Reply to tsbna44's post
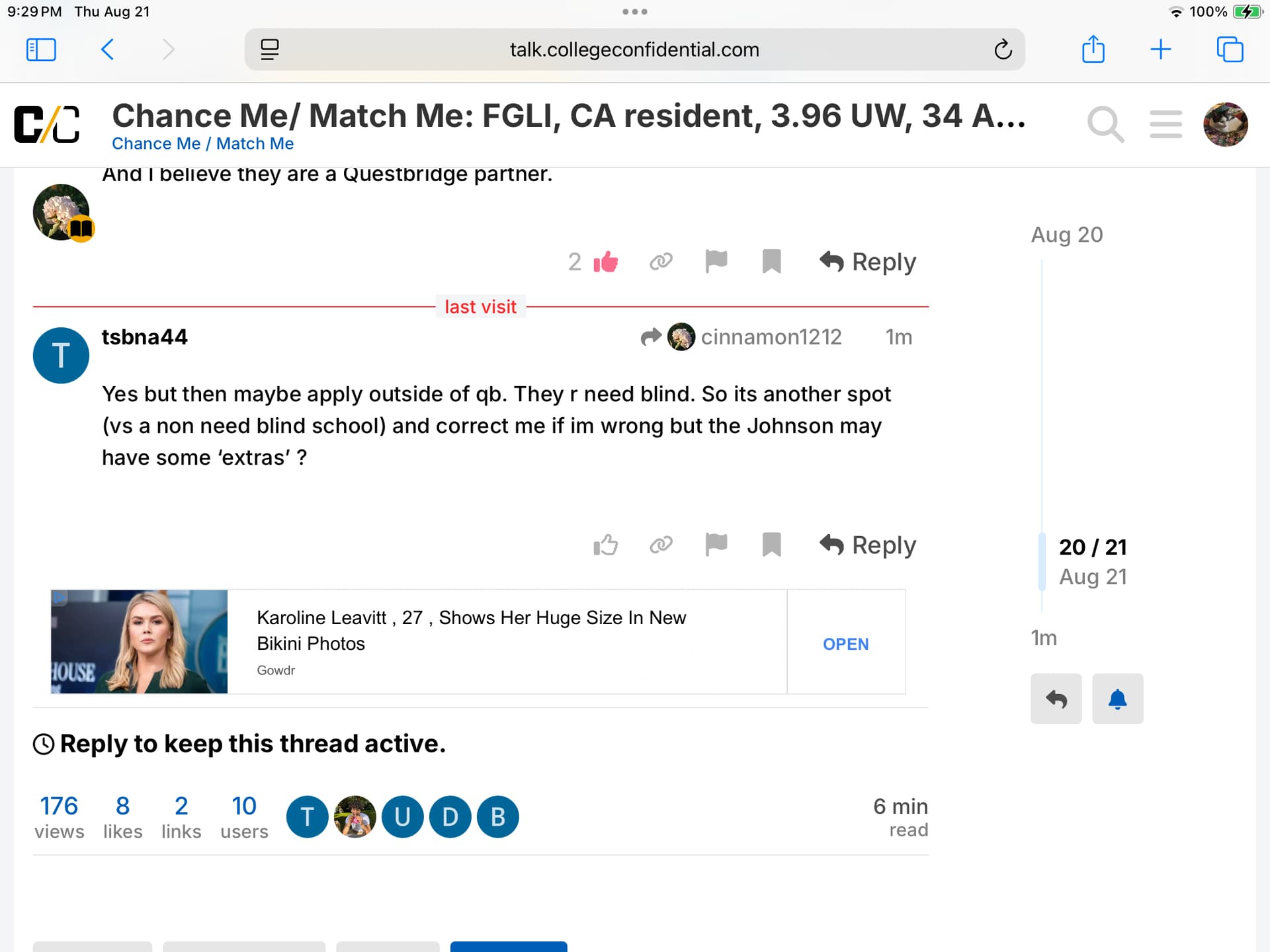The height and width of the screenshot is (952, 1270). [x=868, y=545]
